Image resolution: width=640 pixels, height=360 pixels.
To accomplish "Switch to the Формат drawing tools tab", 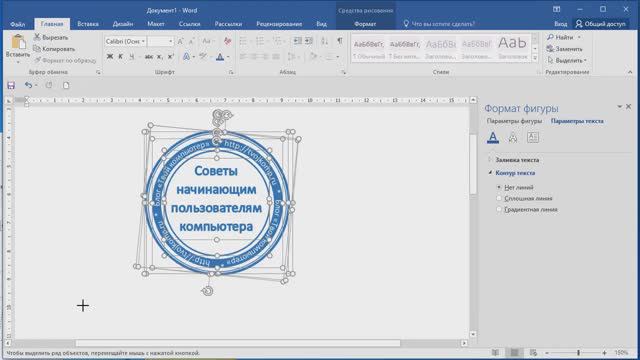I will pyautogui.click(x=365, y=24).
